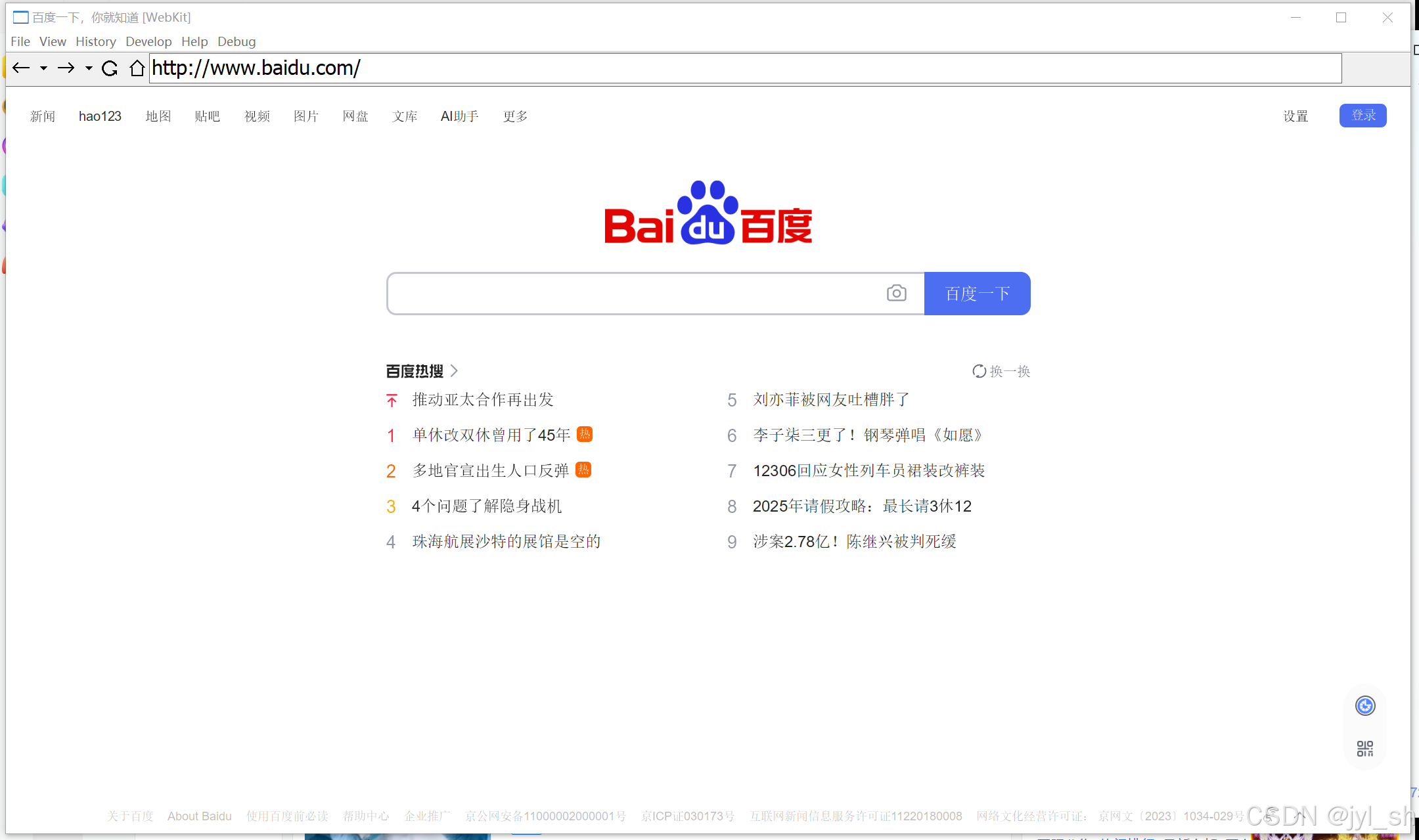Click the 百度一下 search button
The width and height of the screenshot is (1419, 840).
coord(977,294)
